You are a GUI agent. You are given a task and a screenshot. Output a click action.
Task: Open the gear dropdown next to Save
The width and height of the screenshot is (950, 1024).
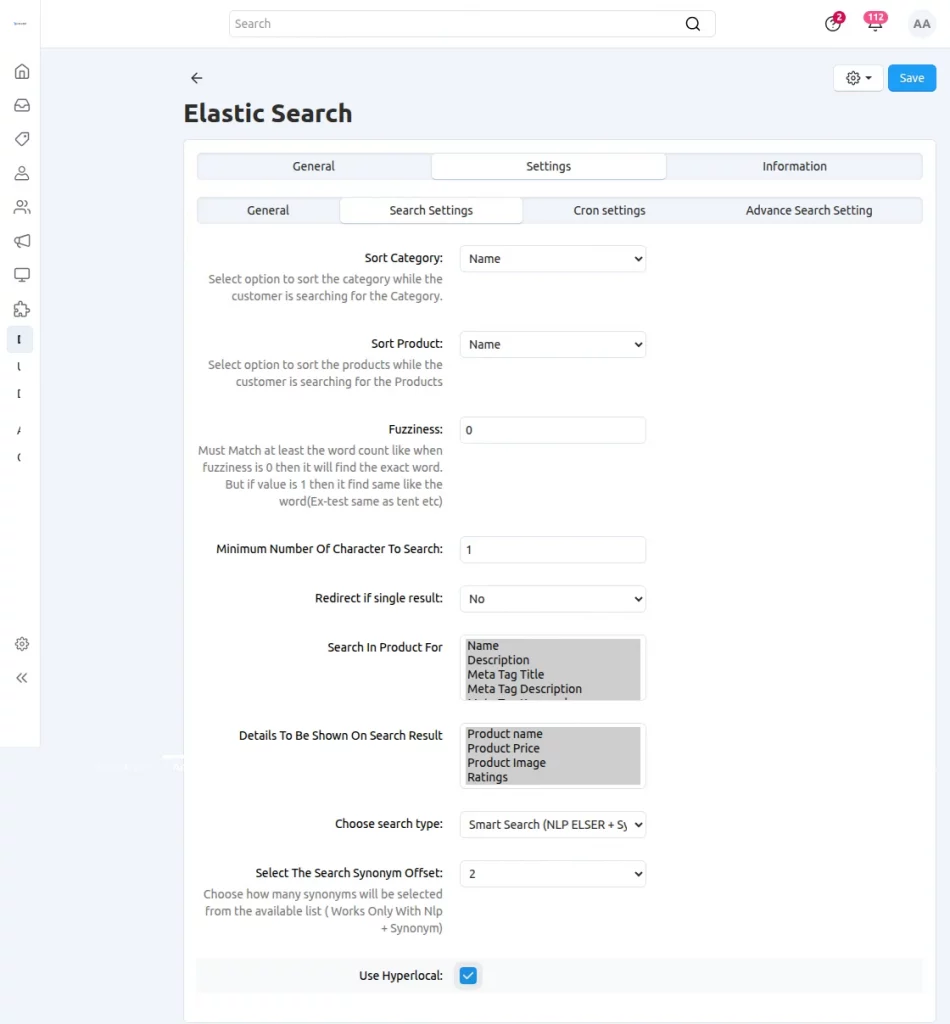858,78
